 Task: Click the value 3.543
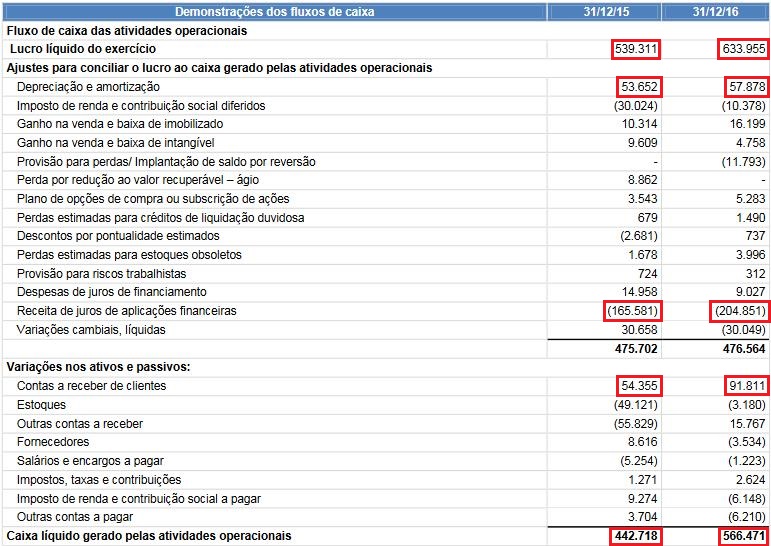coord(643,199)
